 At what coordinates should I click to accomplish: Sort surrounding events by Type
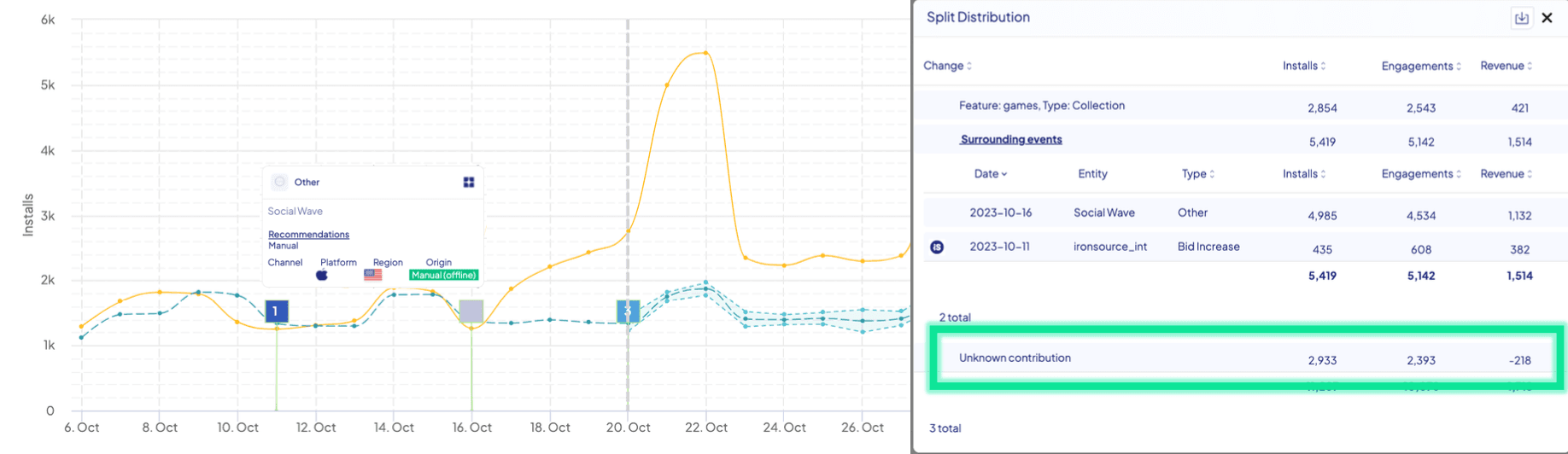[1197, 174]
